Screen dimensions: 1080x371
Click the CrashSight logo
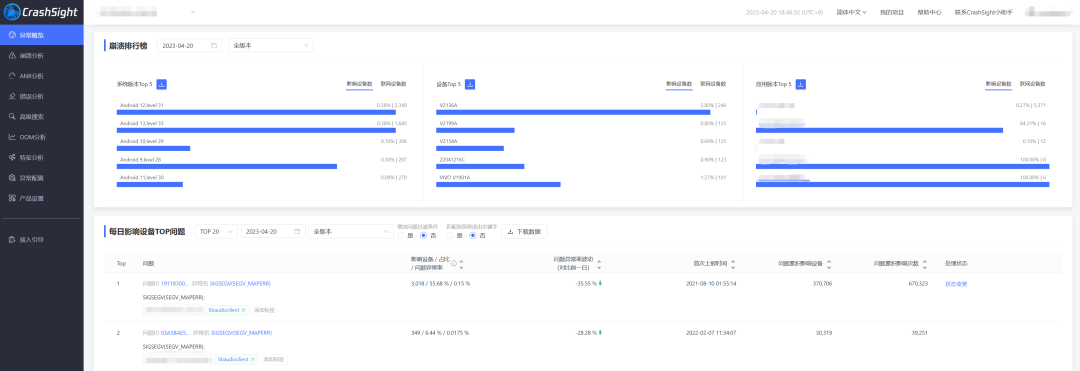(41, 12)
